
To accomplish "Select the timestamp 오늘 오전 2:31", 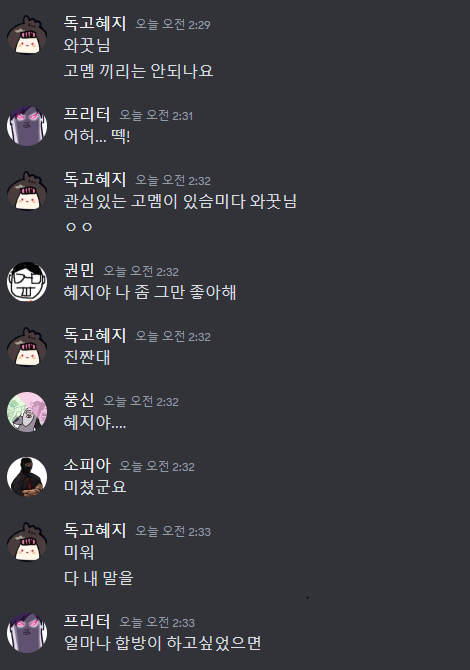I will tap(156, 115).
